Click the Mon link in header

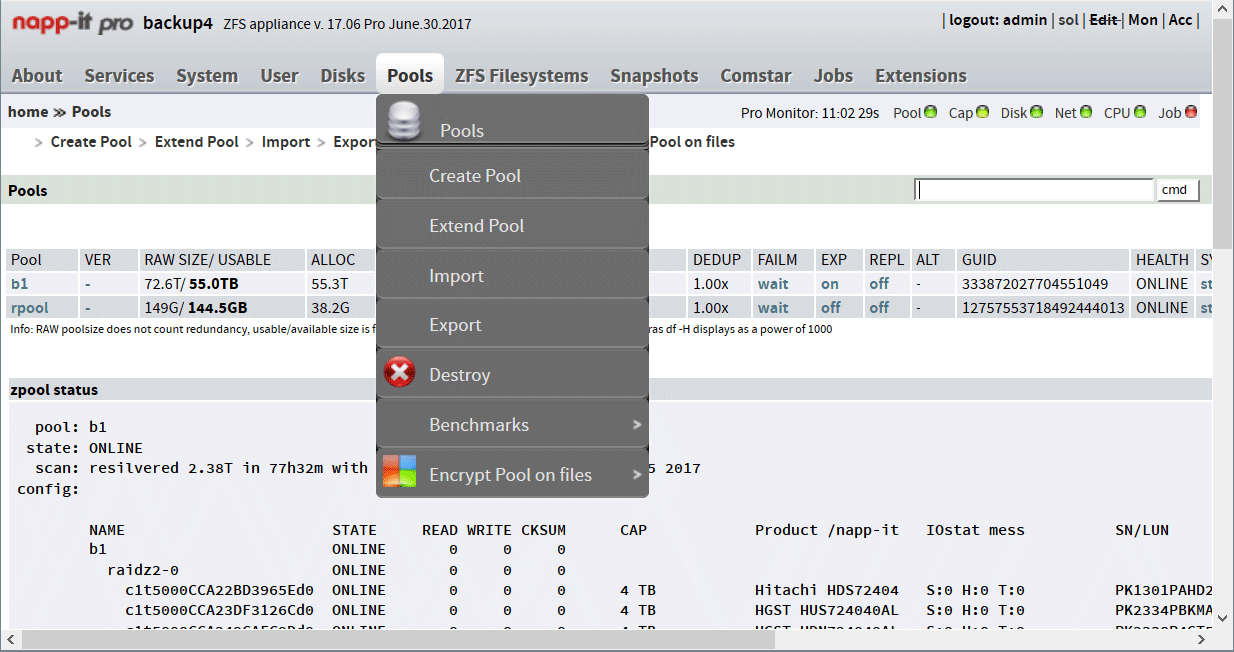pos(1143,20)
